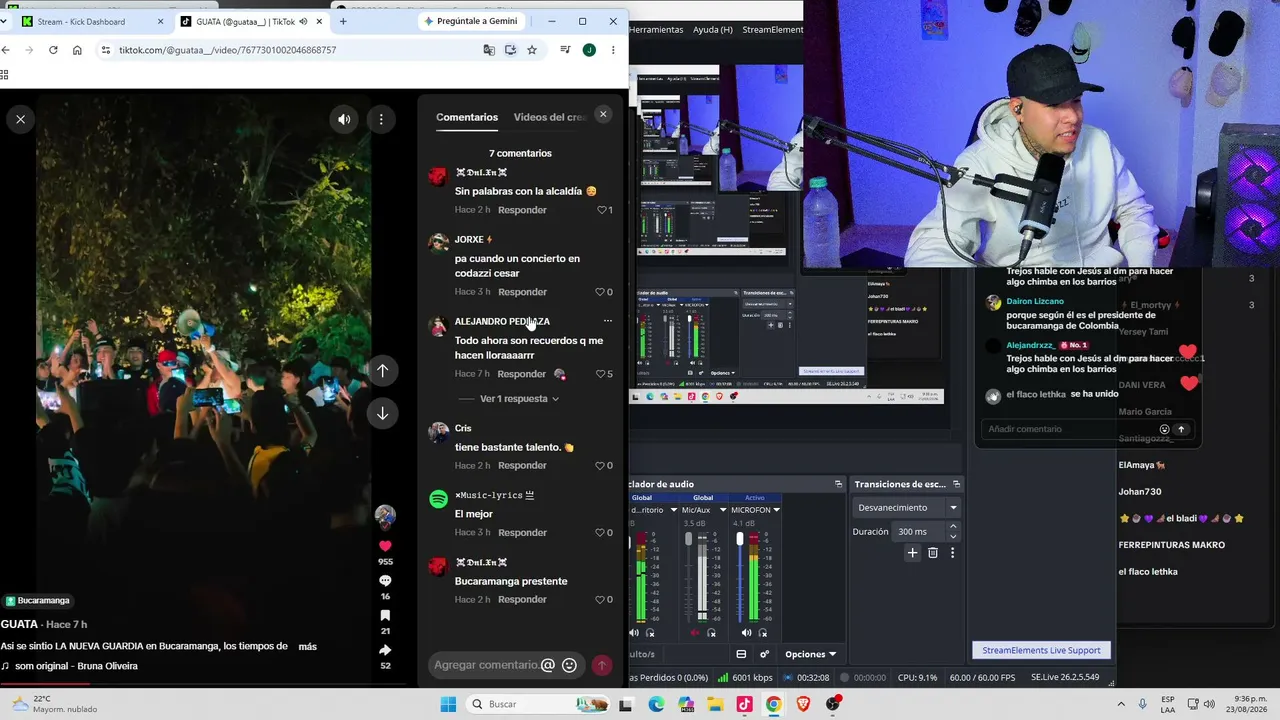Screen dimensions: 1280x720
Task: Open Chrome media controls
Action: coord(565,50)
